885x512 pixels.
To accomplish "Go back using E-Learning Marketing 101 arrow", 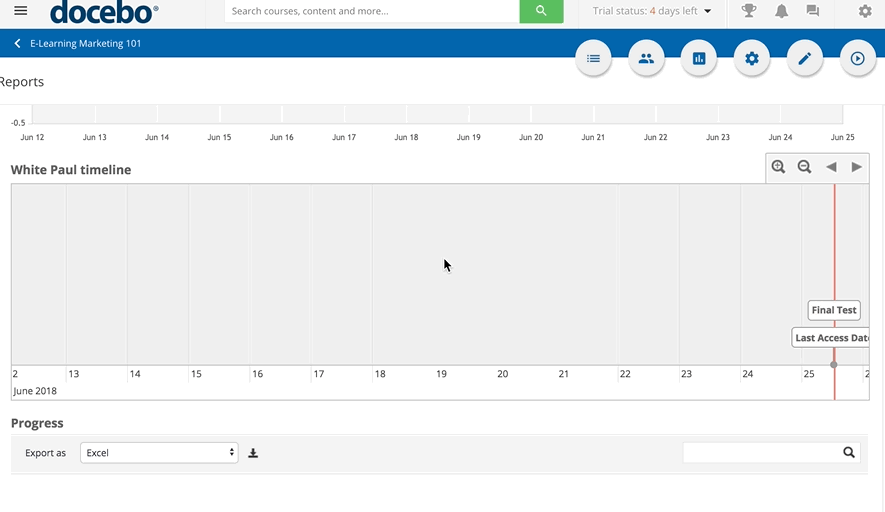I will (17, 43).
